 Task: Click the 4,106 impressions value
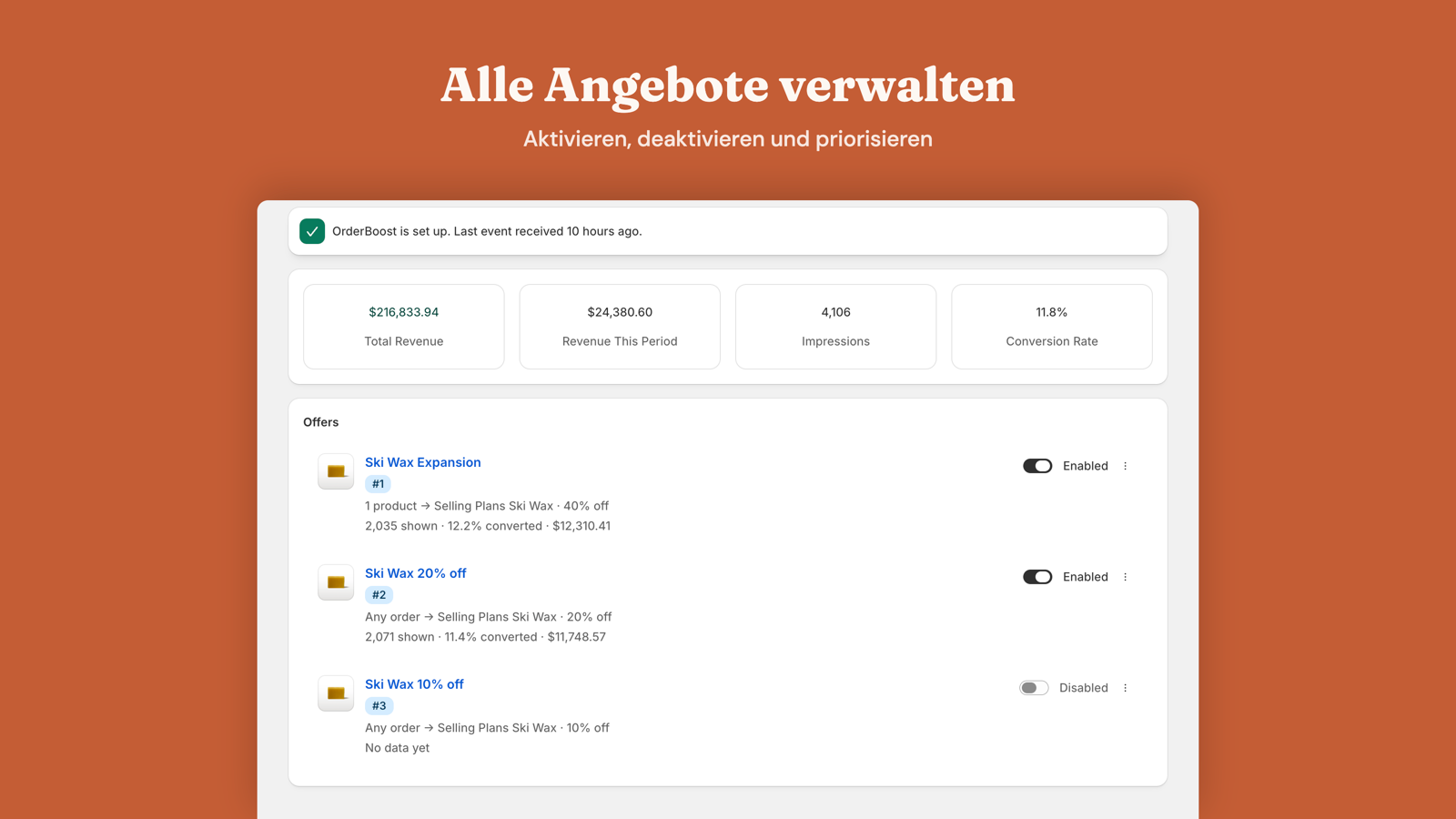click(x=835, y=312)
